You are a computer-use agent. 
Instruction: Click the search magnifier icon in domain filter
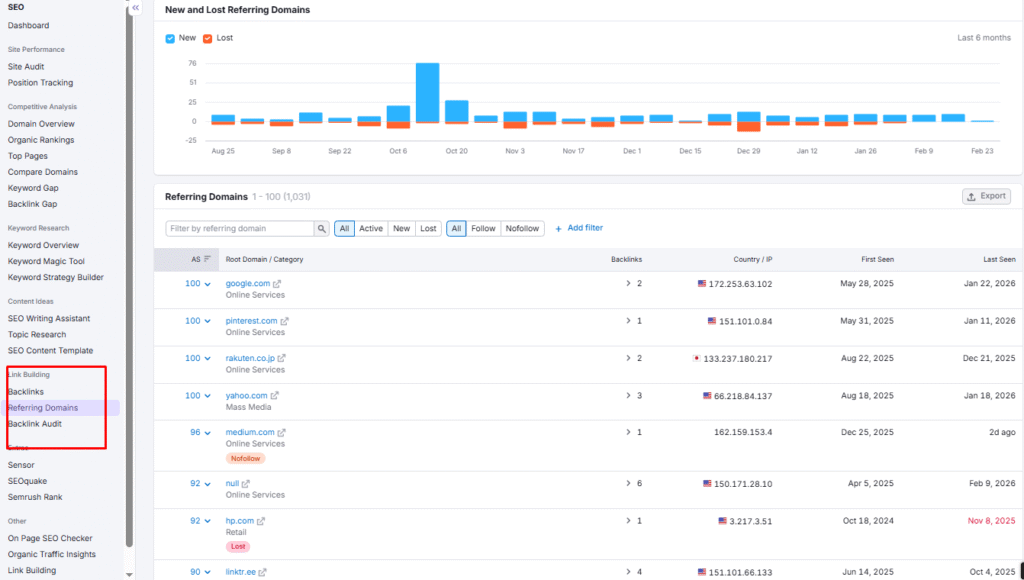tap(322, 229)
